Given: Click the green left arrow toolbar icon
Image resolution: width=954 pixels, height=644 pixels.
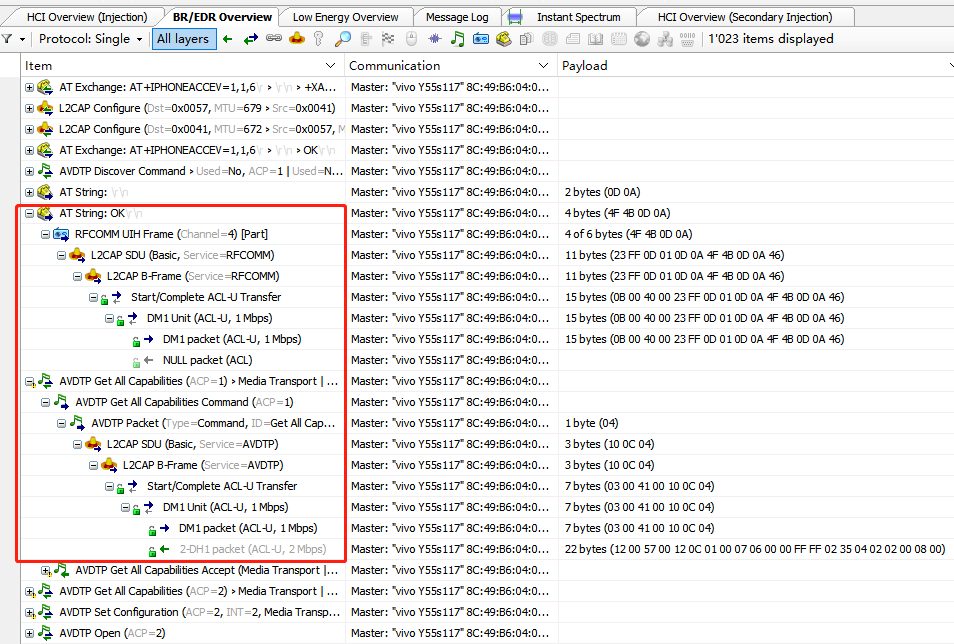Looking at the screenshot, I should tap(228, 39).
